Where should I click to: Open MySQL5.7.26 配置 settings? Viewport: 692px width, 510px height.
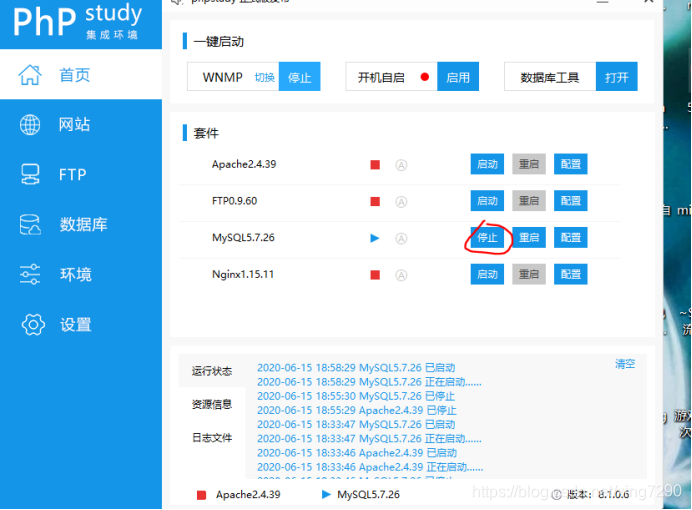point(571,237)
